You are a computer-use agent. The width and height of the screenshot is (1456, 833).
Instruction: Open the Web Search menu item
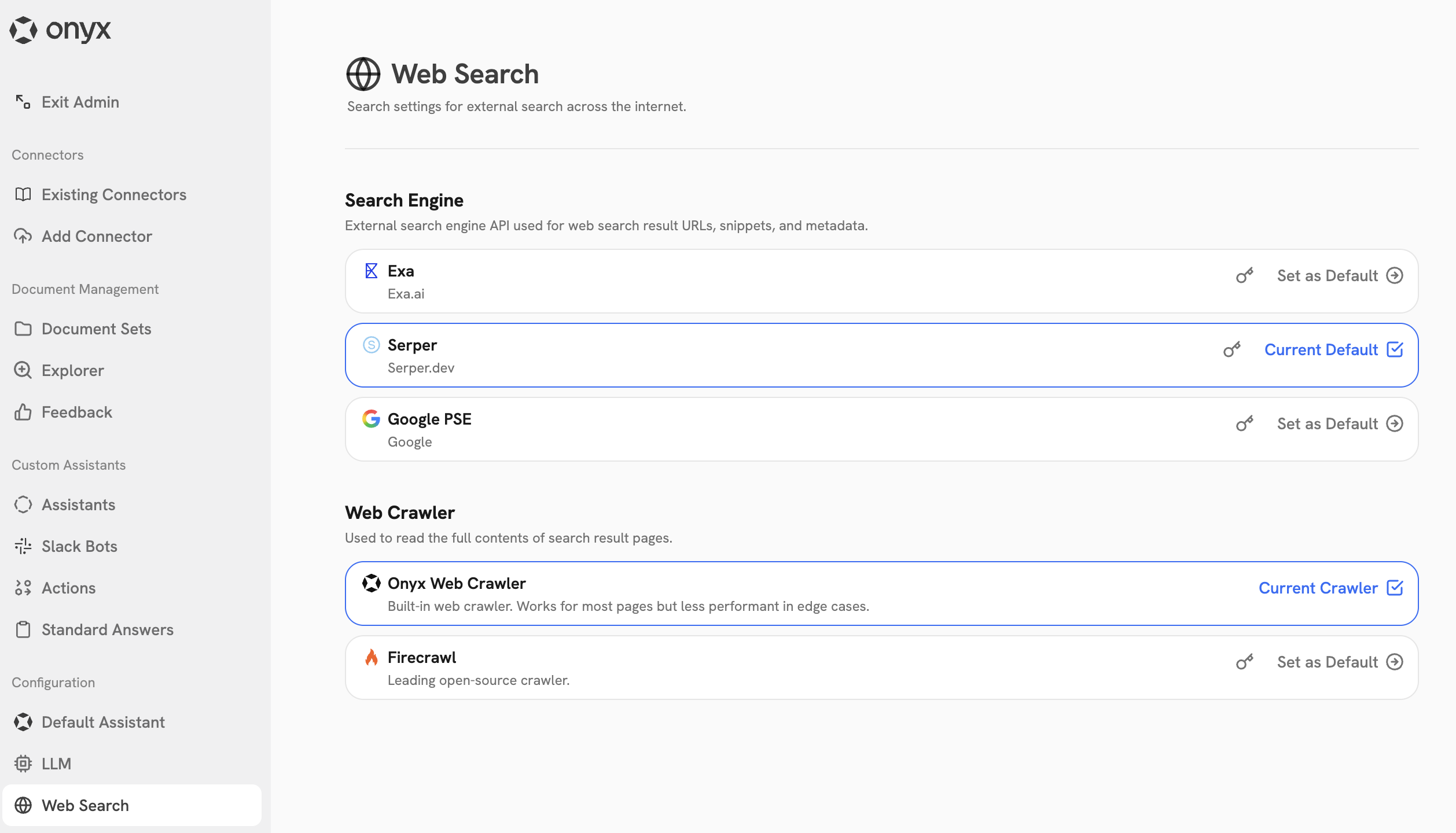tap(86, 805)
